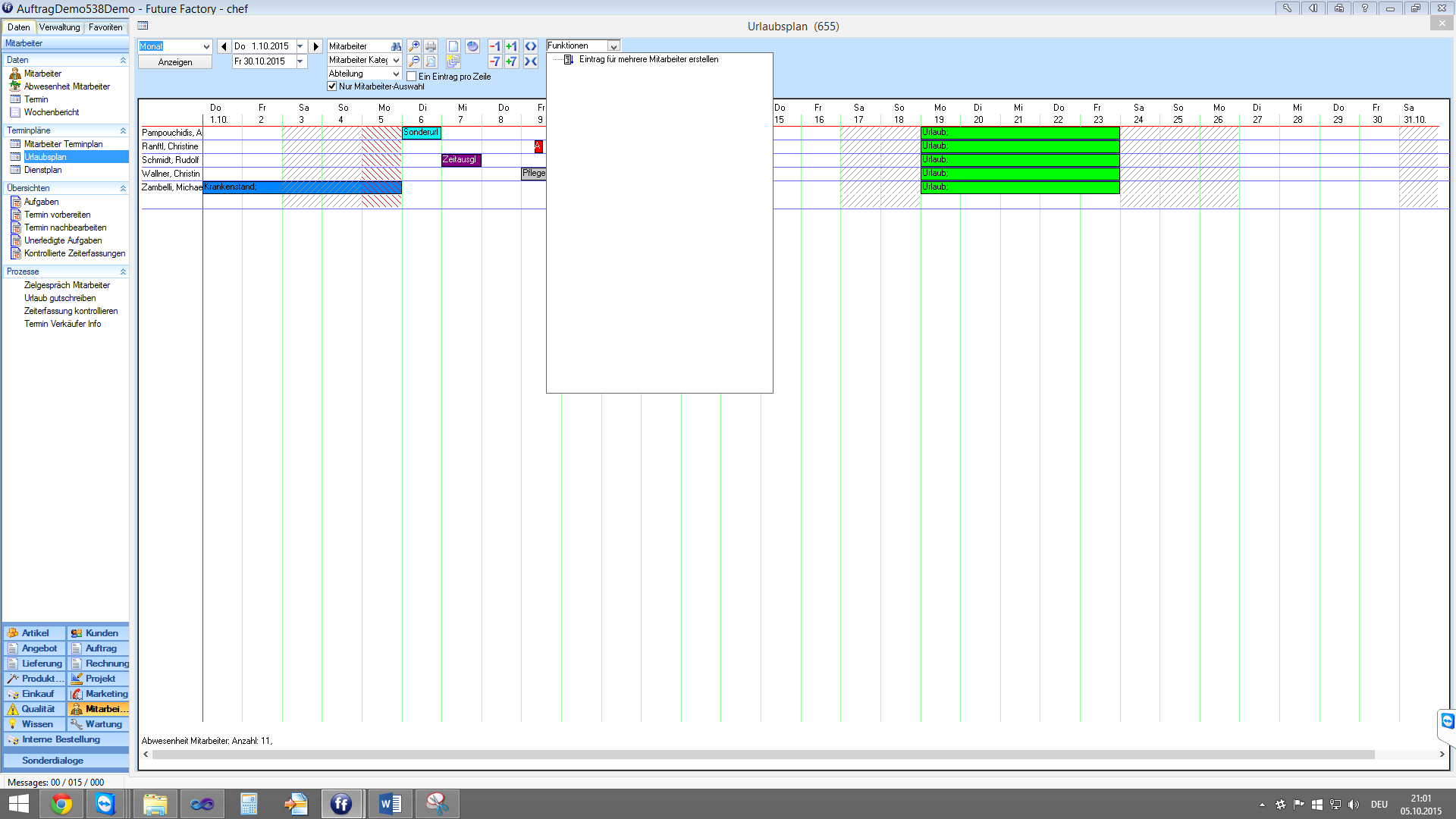This screenshot has height=819, width=1456.
Task: Shift the view back with the -1 icon
Action: pyautogui.click(x=494, y=46)
